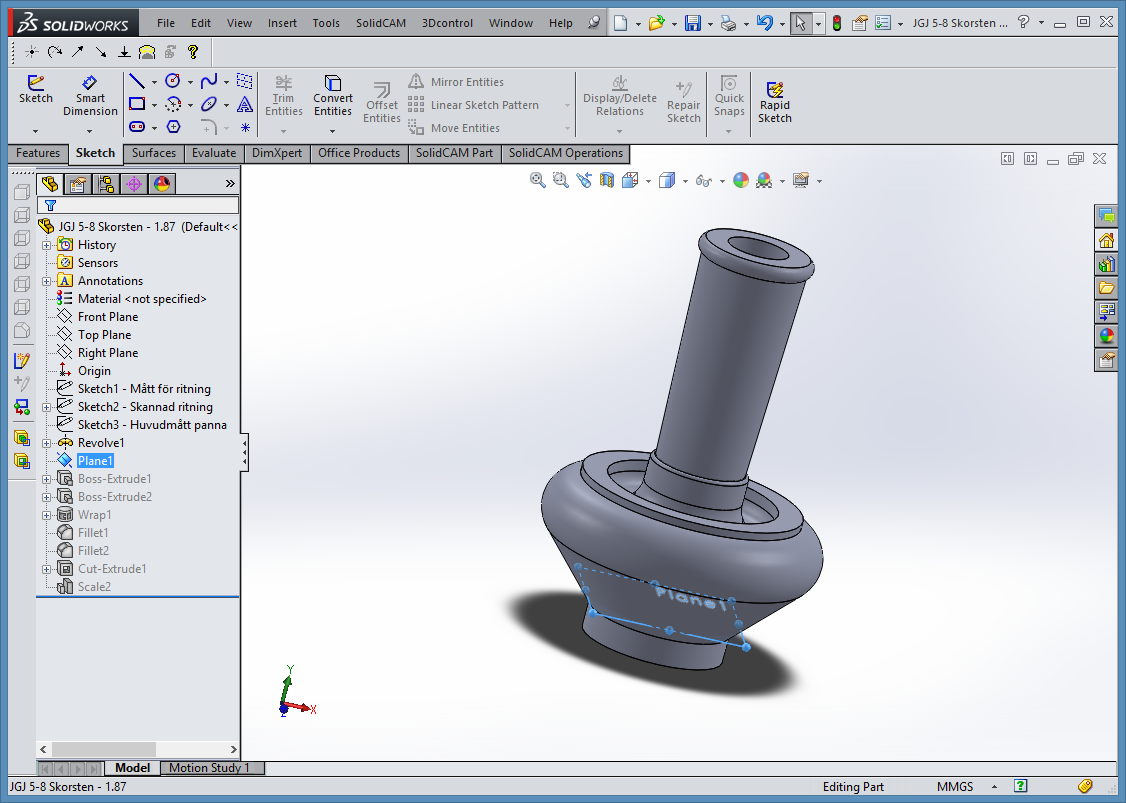This screenshot has width=1126, height=803.
Task: Click the Repair Sketch button
Action: (683, 102)
